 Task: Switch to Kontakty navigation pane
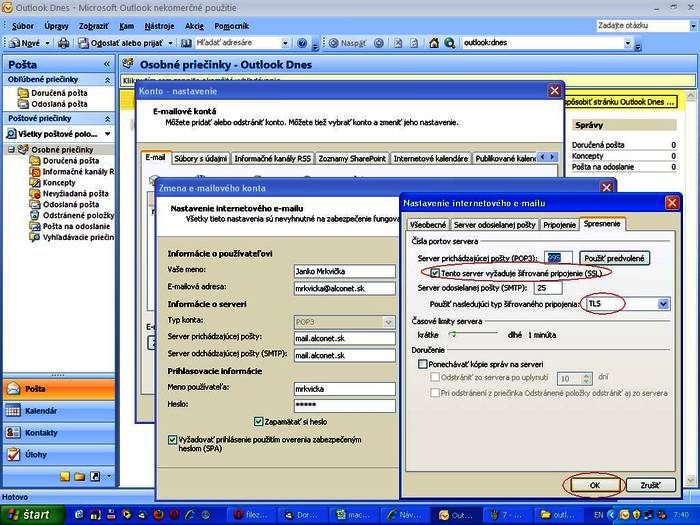pos(59,433)
